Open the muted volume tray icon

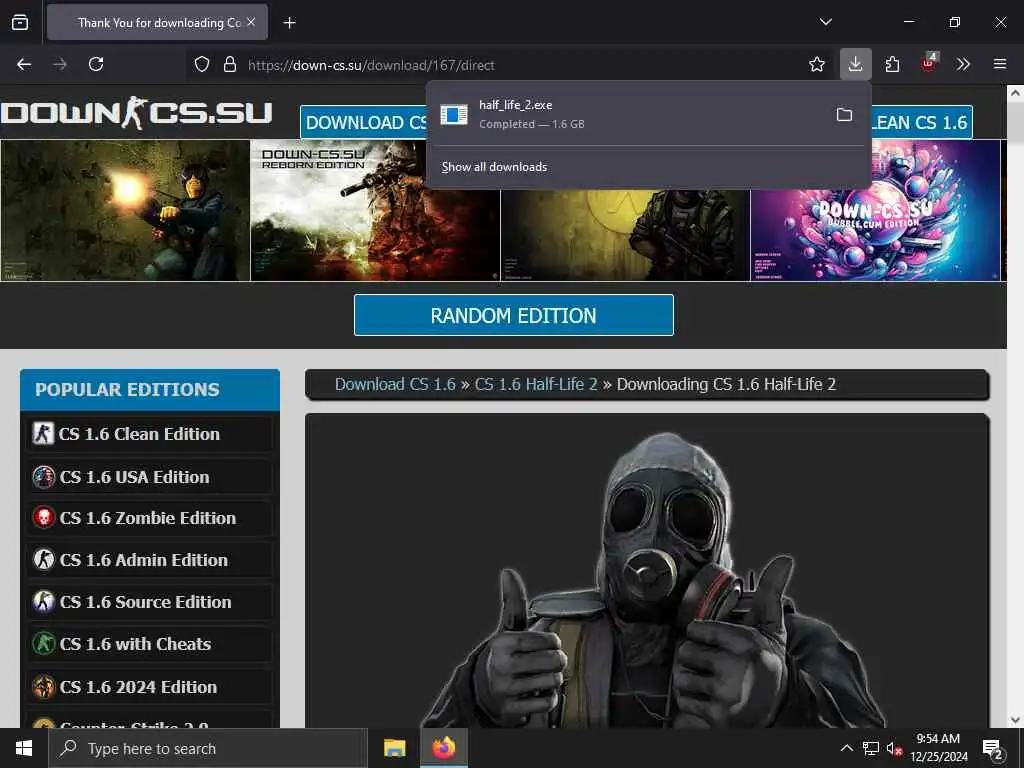click(x=894, y=748)
